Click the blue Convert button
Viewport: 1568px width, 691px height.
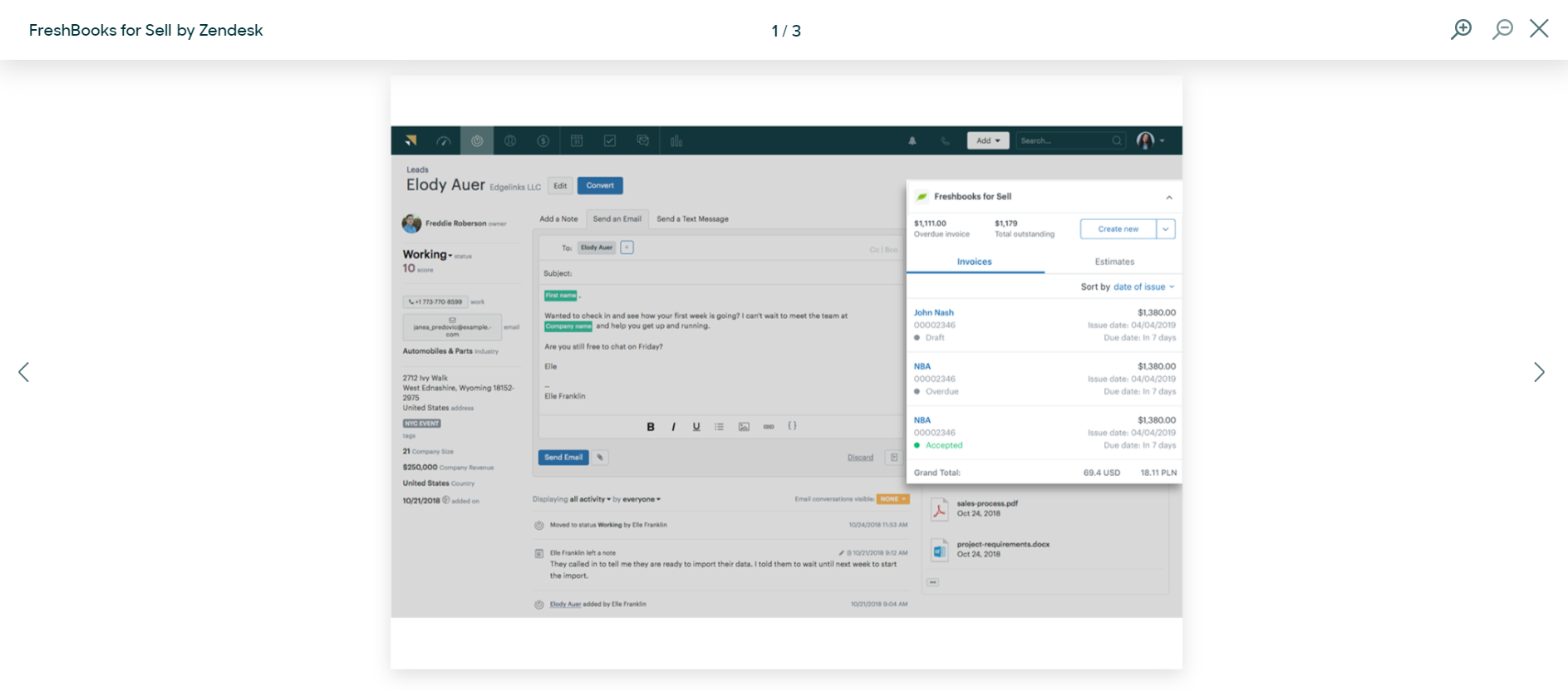coord(600,186)
